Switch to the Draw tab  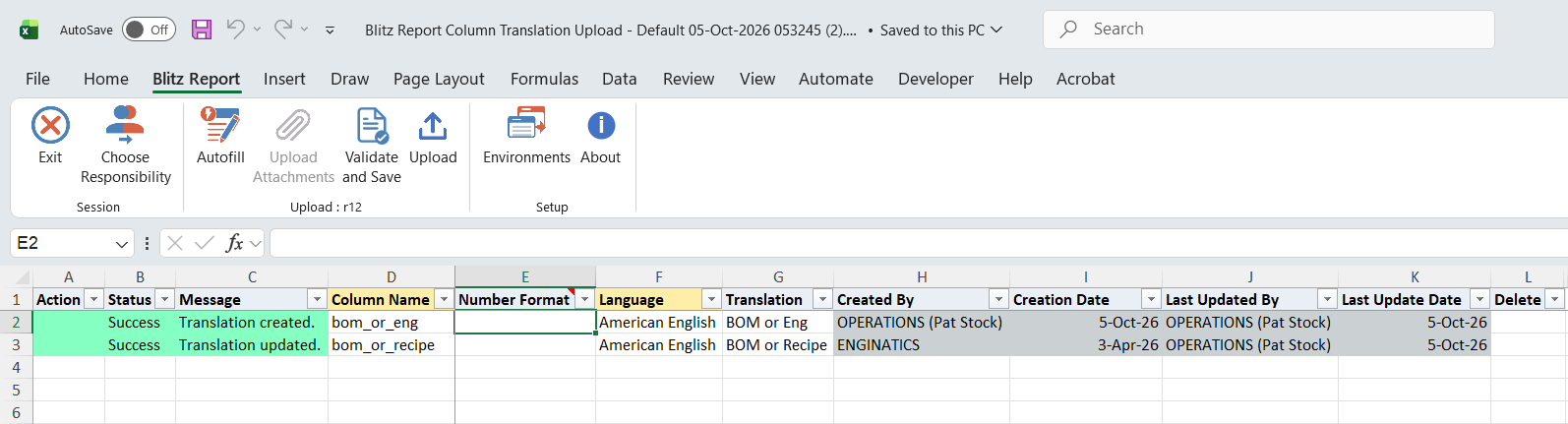click(x=349, y=79)
